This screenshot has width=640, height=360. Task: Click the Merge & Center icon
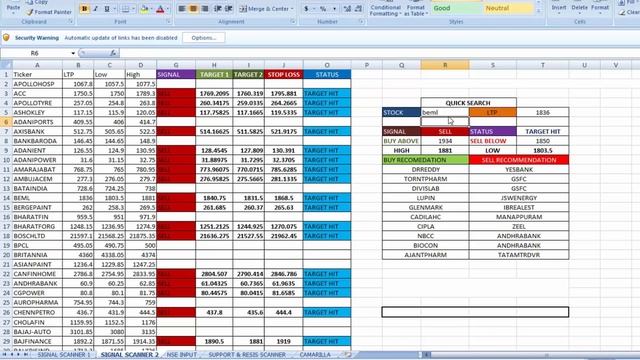[243, 9]
